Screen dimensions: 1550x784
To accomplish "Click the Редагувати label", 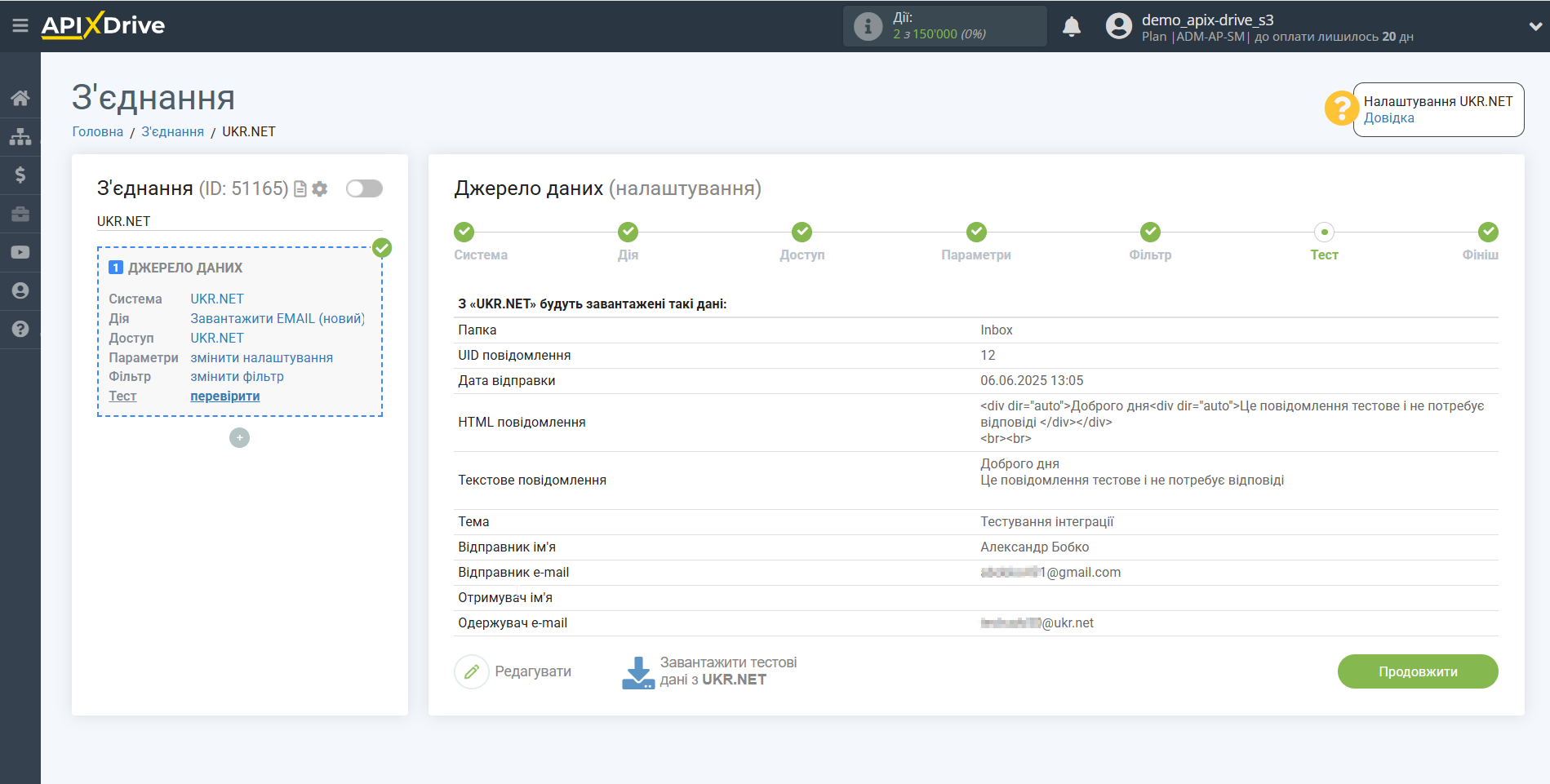I will (533, 671).
